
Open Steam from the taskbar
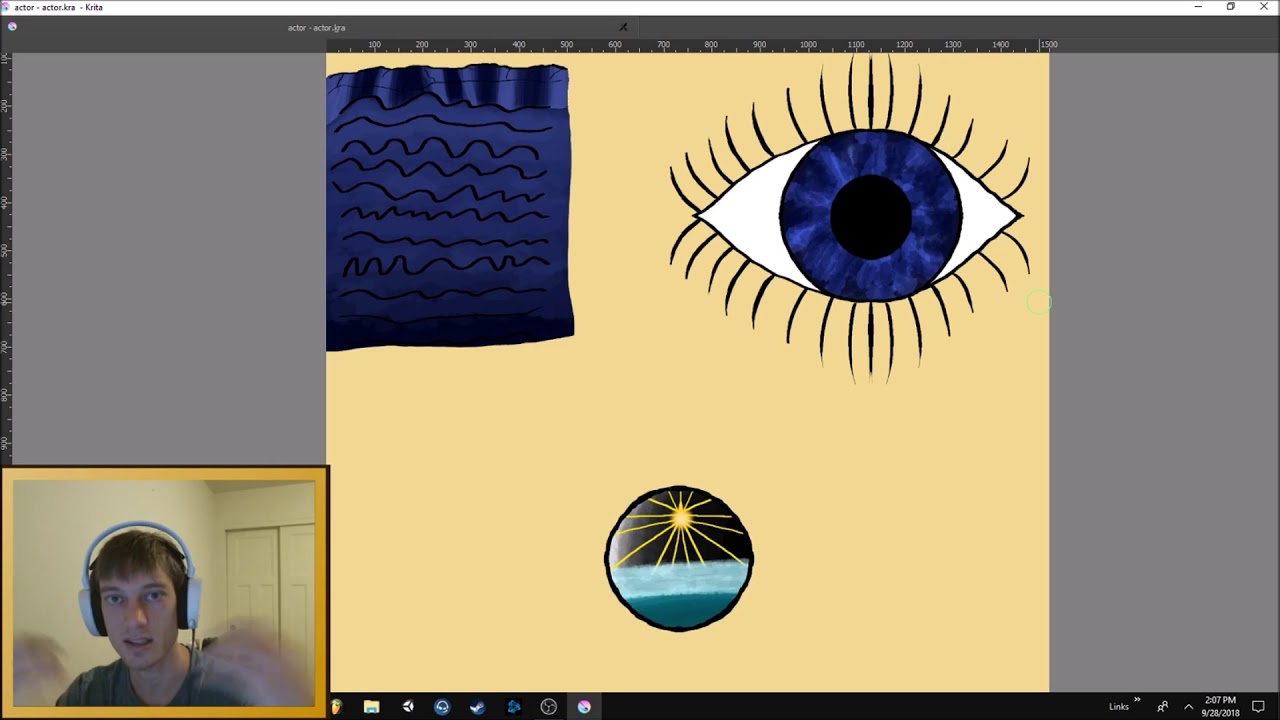pos(478,707)
